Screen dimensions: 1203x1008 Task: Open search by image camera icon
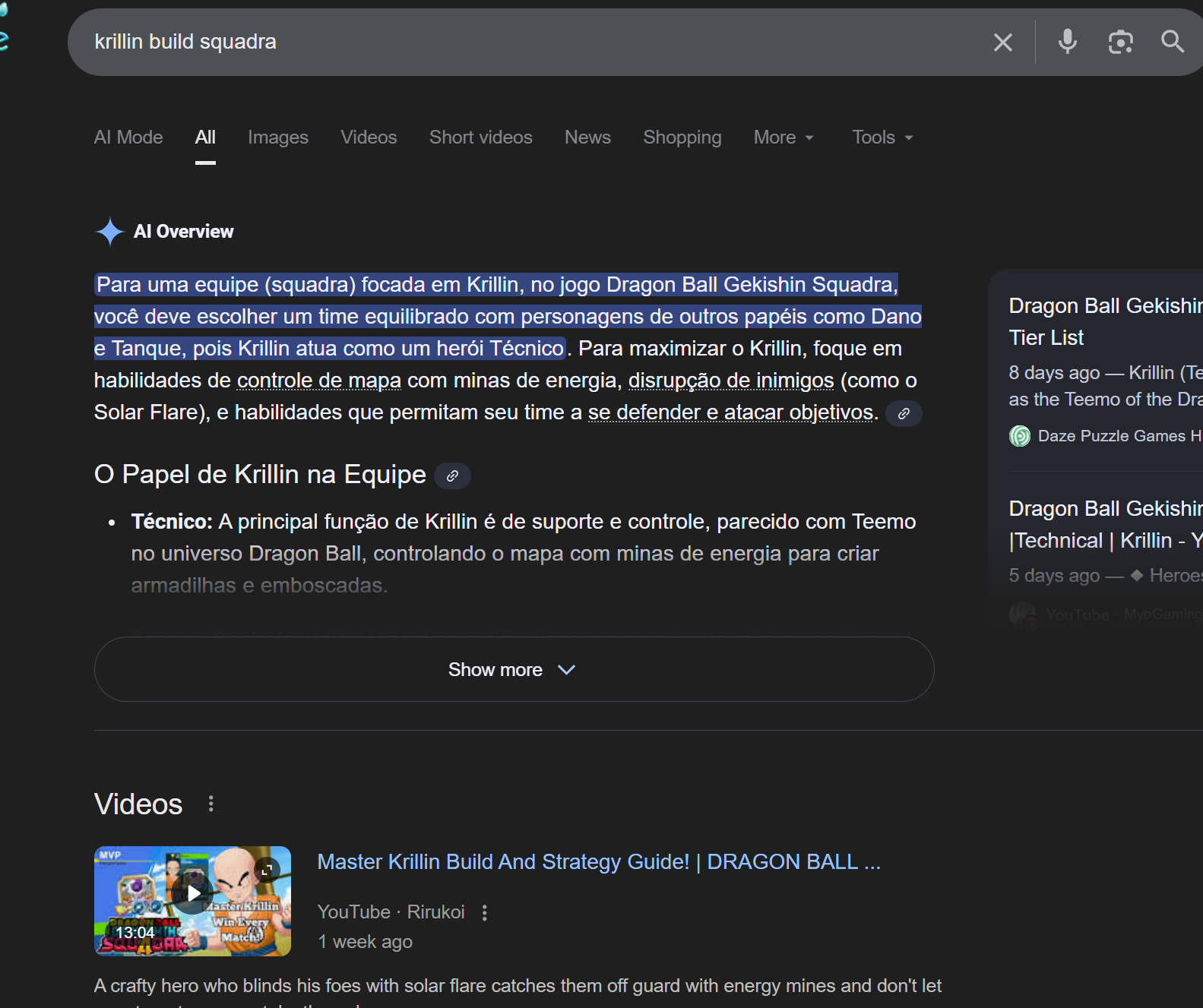pyautogui.click(x=1120, y=42)
